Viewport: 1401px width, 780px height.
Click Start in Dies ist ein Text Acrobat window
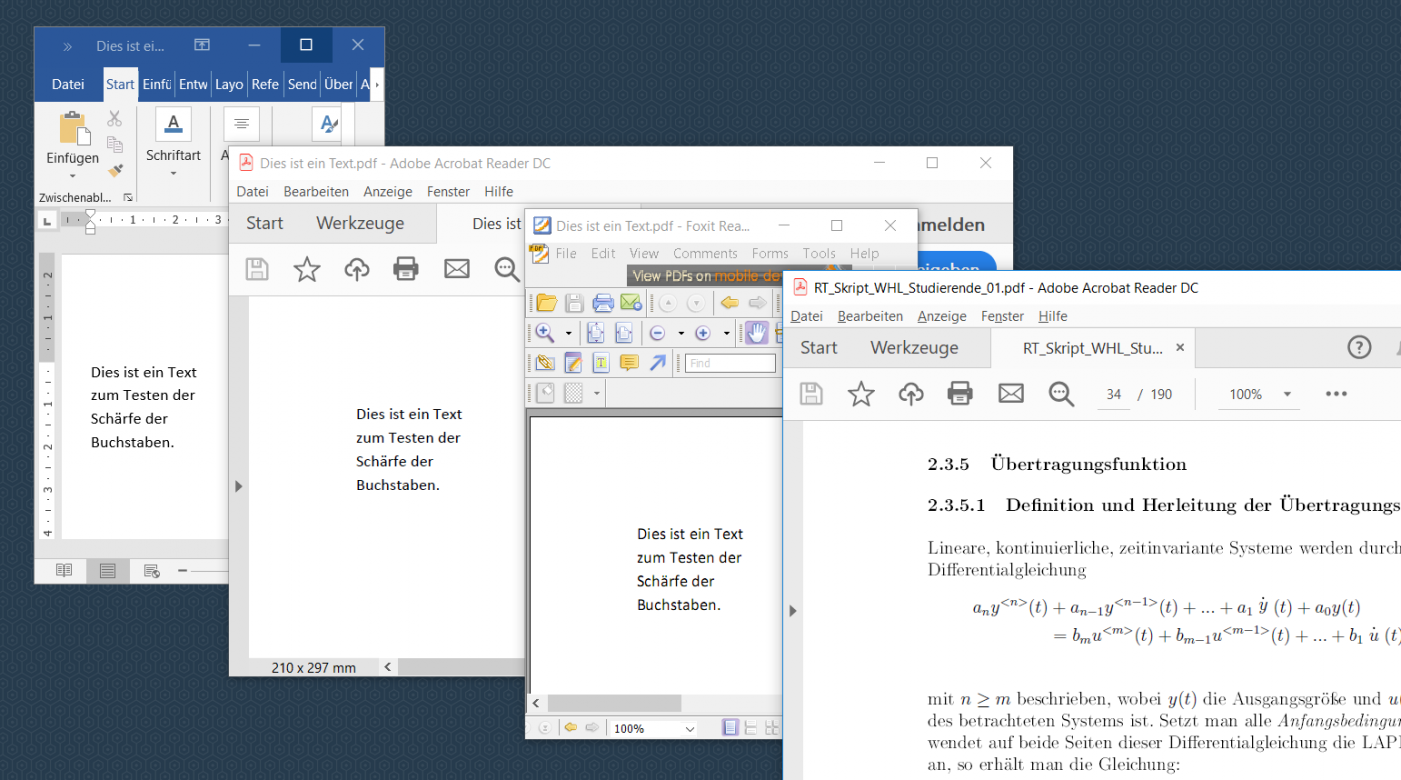[265, 223]
